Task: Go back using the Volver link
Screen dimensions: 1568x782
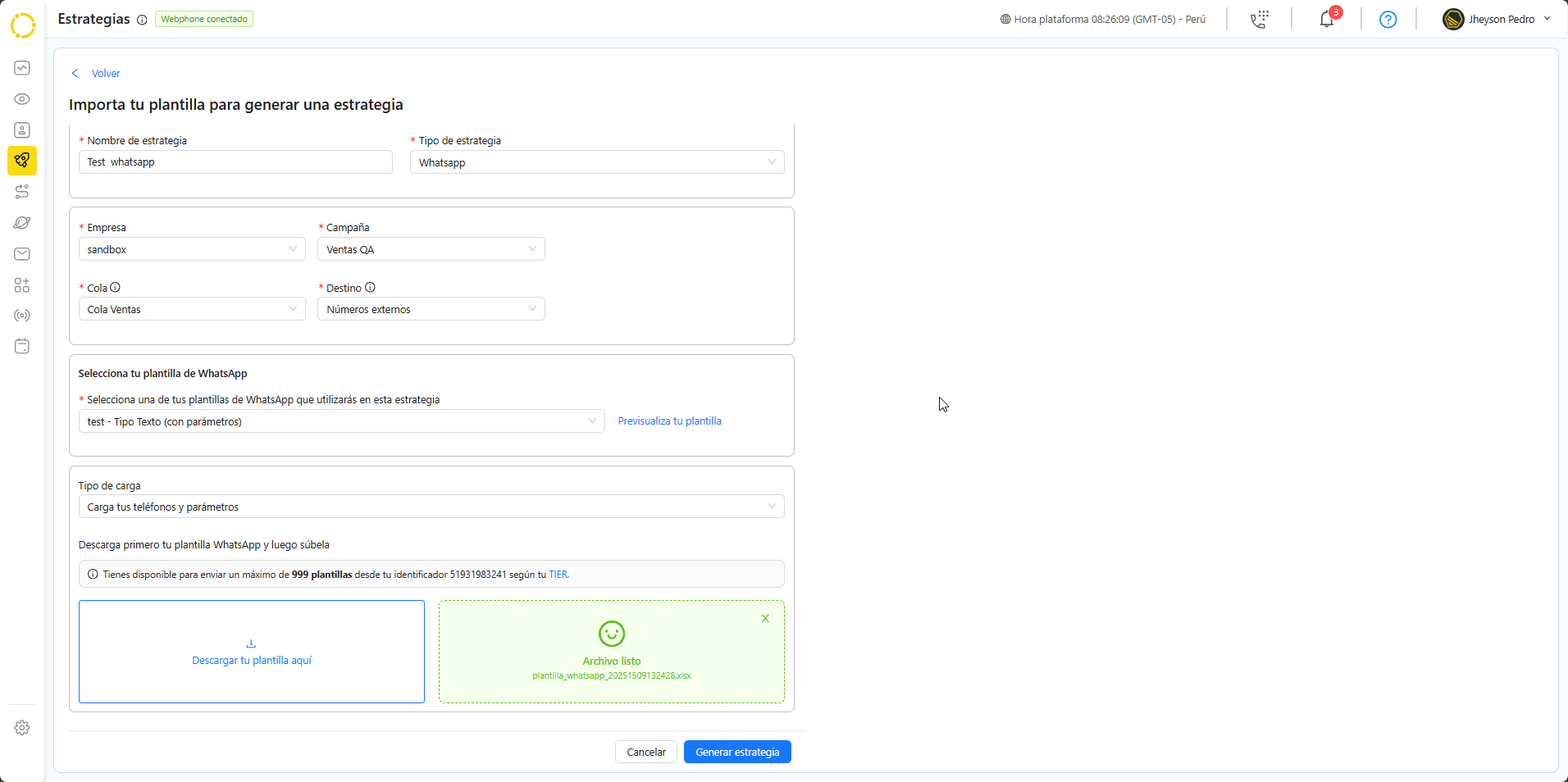Action: [x=105, y=74]
